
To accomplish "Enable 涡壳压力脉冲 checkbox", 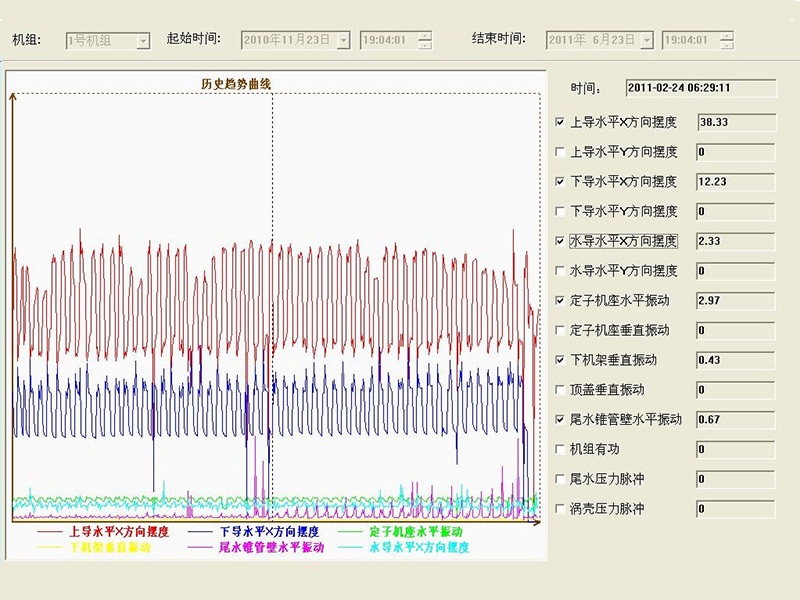I will pyautogui.click(x=560, y=509).
